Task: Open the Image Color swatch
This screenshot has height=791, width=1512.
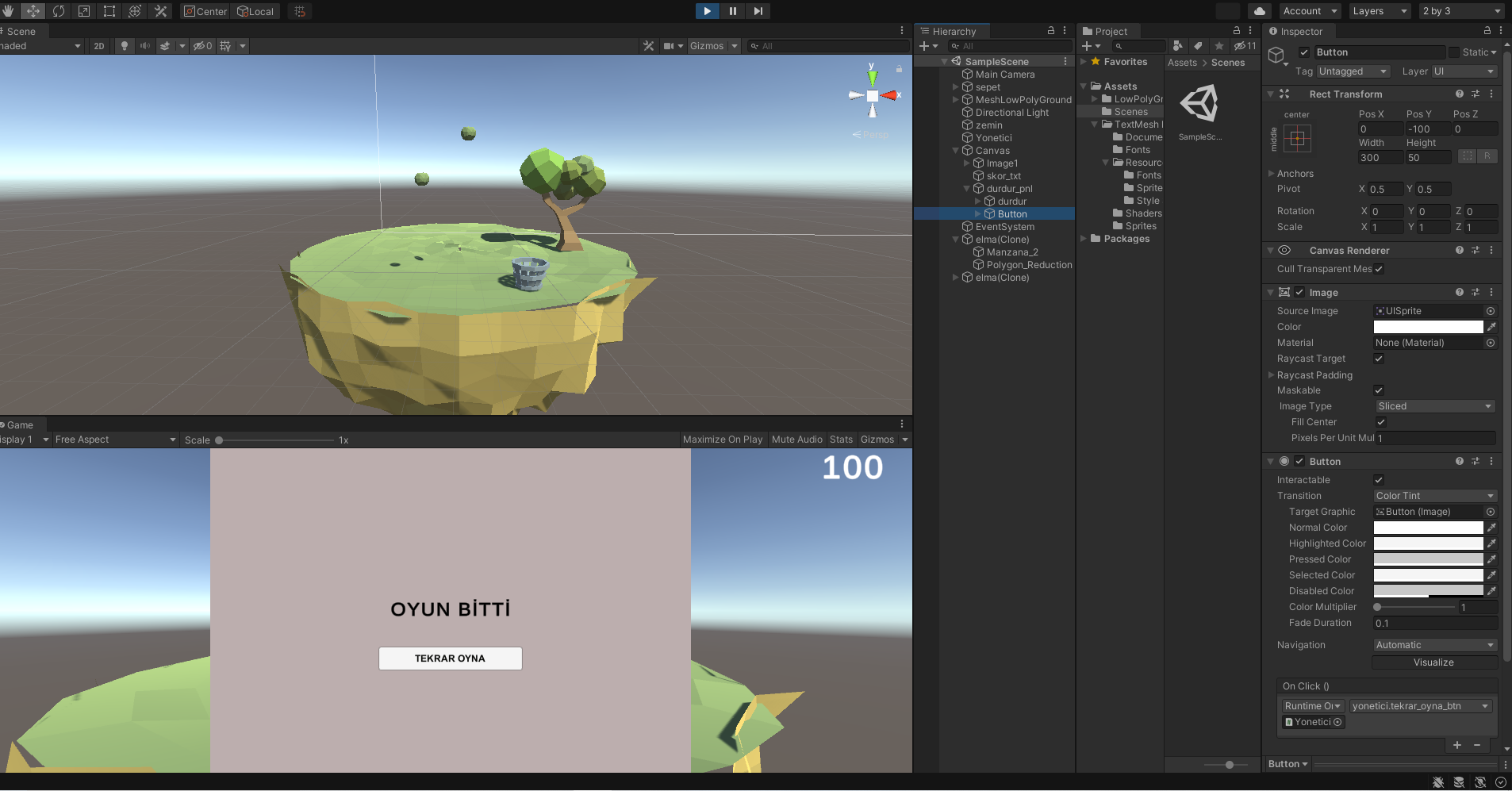Action: click(1428, 326)
